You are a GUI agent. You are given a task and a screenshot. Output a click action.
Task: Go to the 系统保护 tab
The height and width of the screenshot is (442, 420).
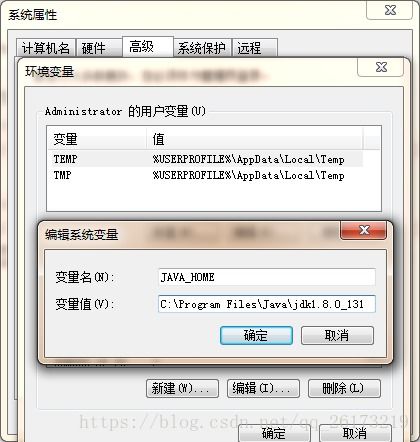202,48
